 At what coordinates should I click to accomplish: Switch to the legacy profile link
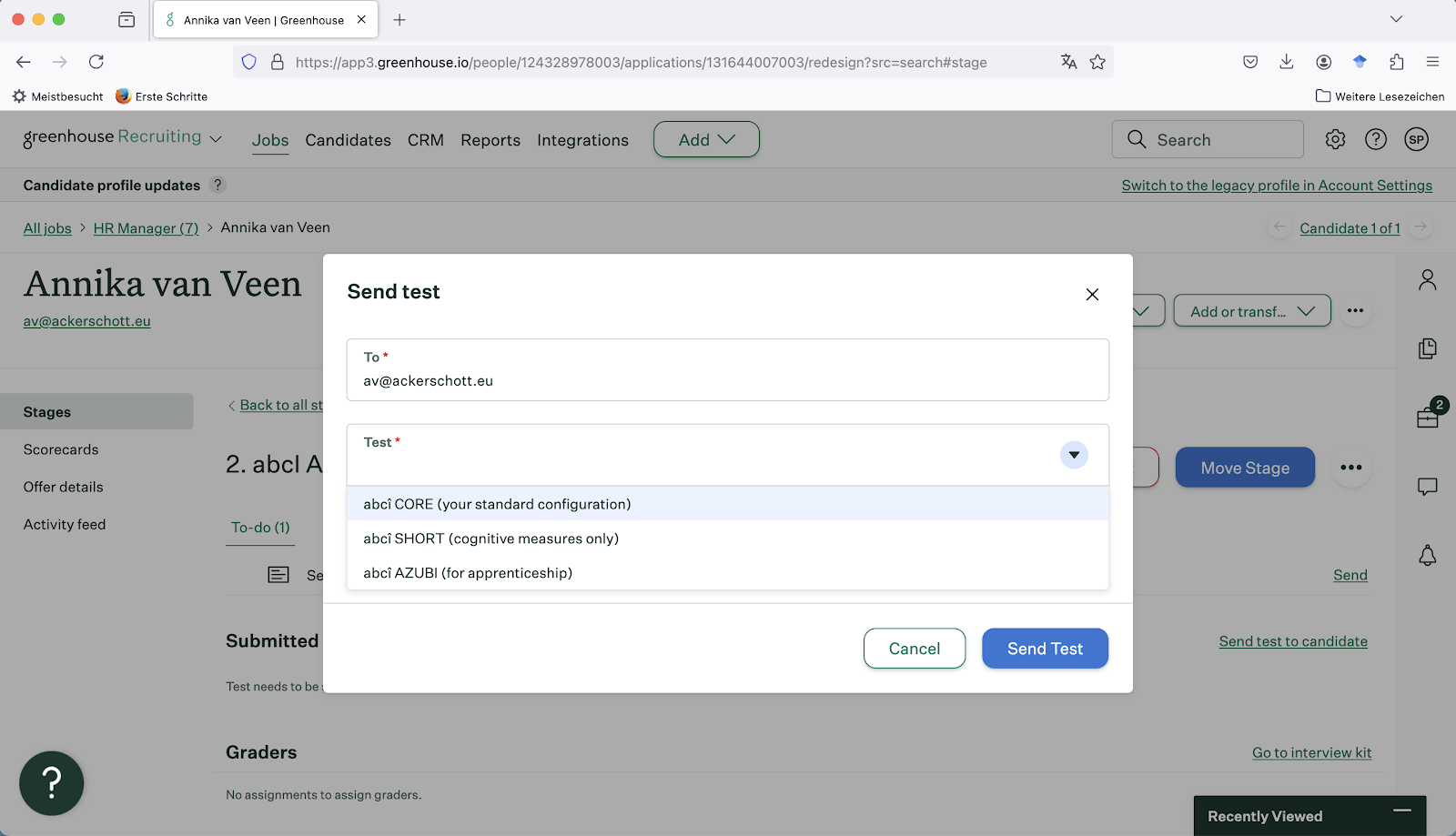[x=1277, y=186]
